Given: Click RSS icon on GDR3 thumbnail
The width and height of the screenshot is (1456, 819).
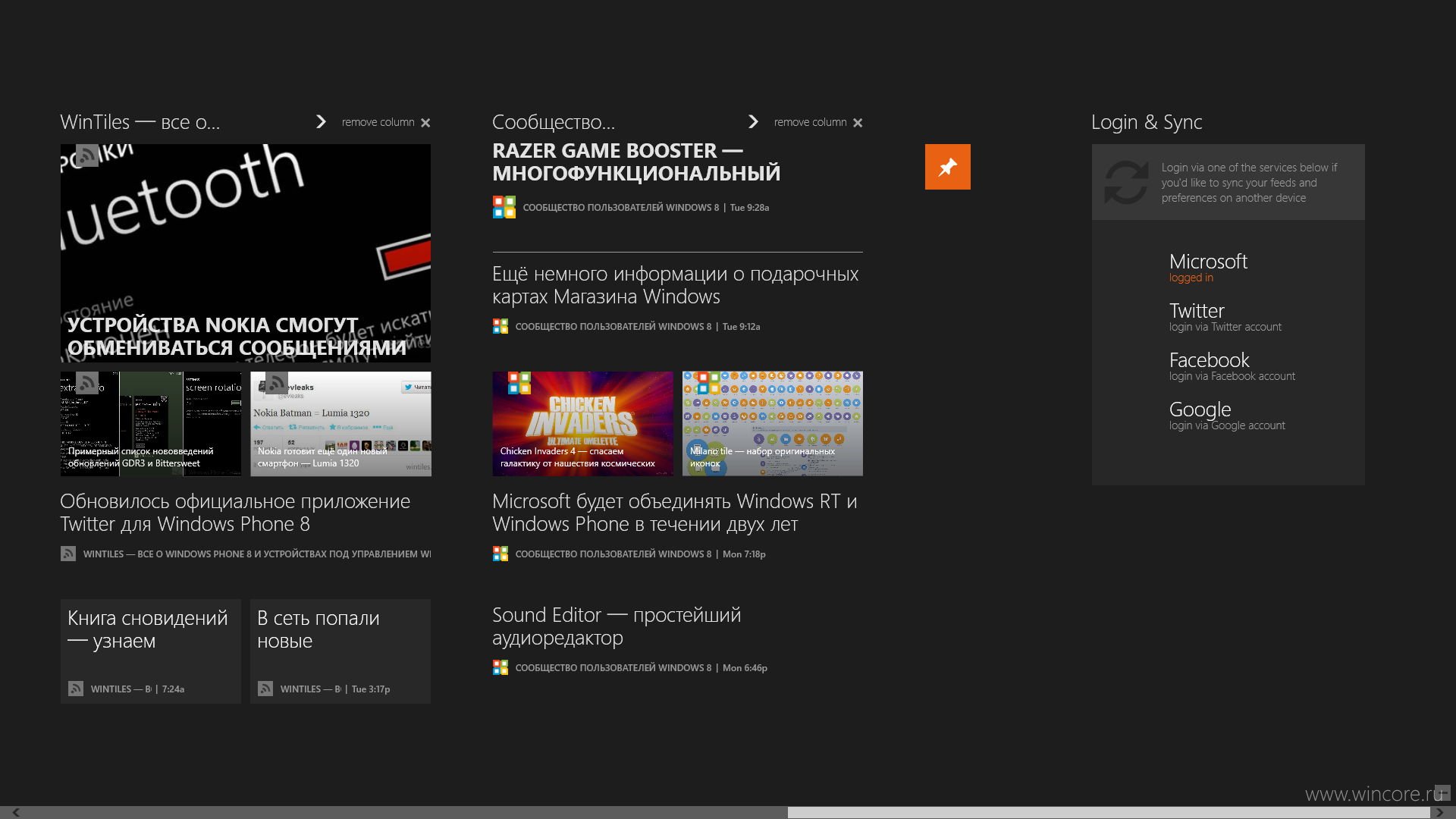Looking at the screenshot, I should (x=87, y=383).
